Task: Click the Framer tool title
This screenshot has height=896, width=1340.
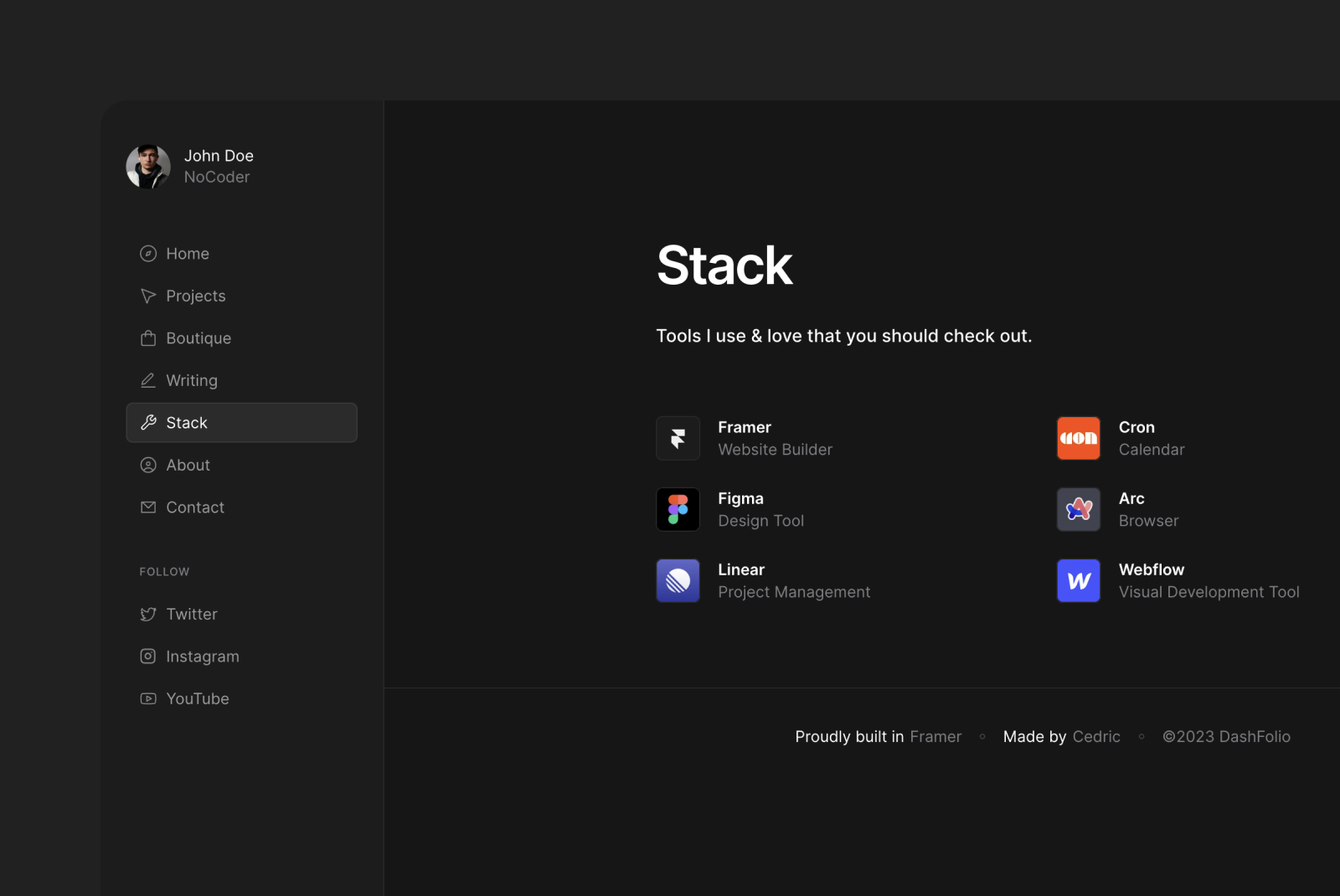Action: 745,427
